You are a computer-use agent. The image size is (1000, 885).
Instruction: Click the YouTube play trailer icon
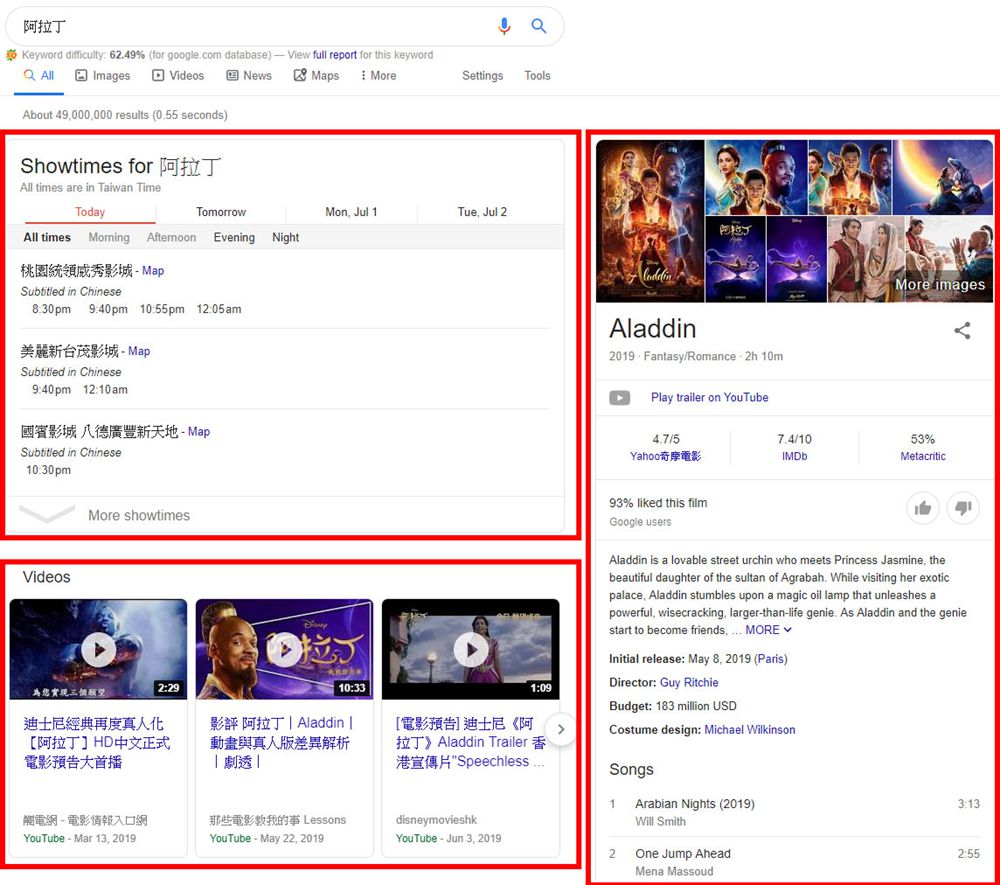coord(619,398)
